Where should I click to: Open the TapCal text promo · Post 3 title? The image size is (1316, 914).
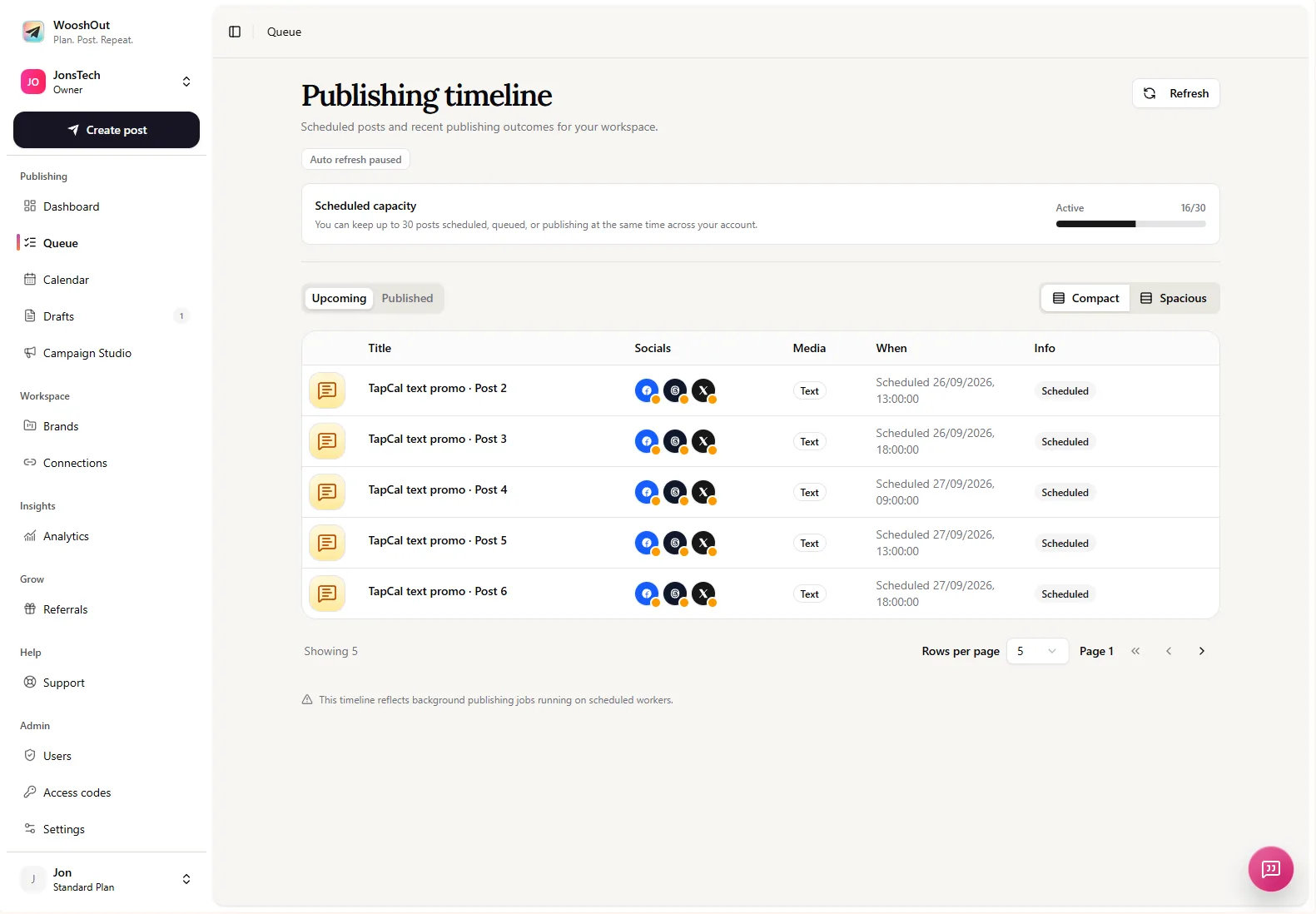click(437, 439)
